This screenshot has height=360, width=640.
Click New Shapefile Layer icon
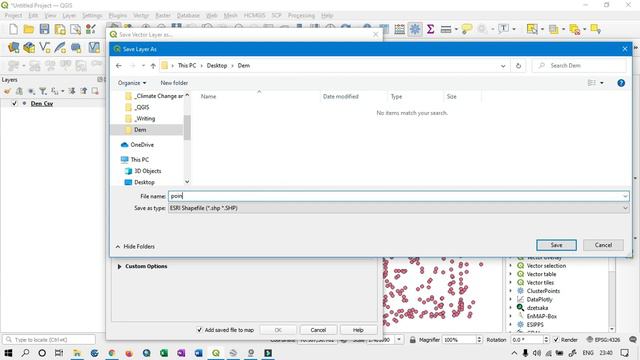tap(44, 48)
